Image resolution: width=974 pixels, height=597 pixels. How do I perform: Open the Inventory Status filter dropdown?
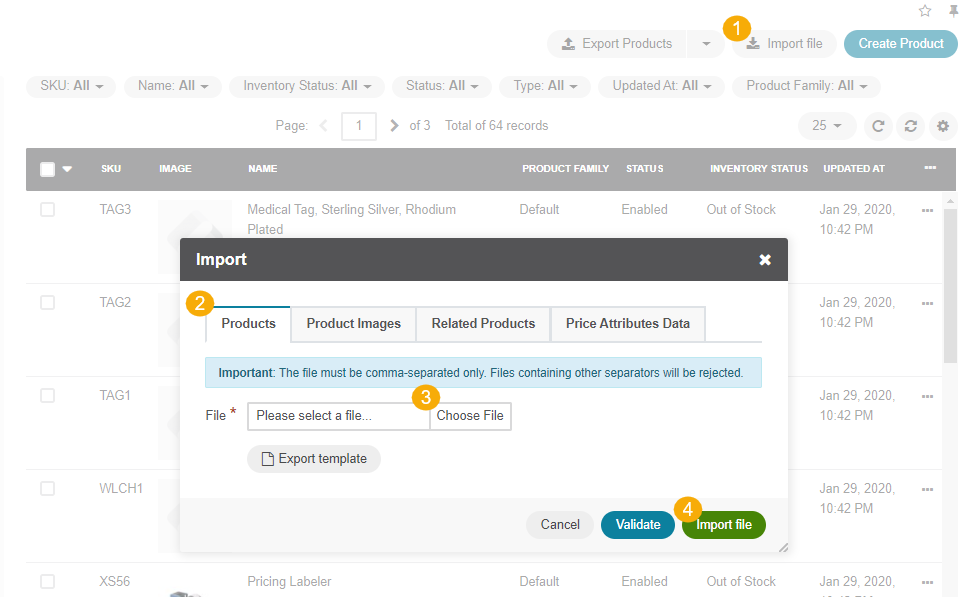[306, 86]
